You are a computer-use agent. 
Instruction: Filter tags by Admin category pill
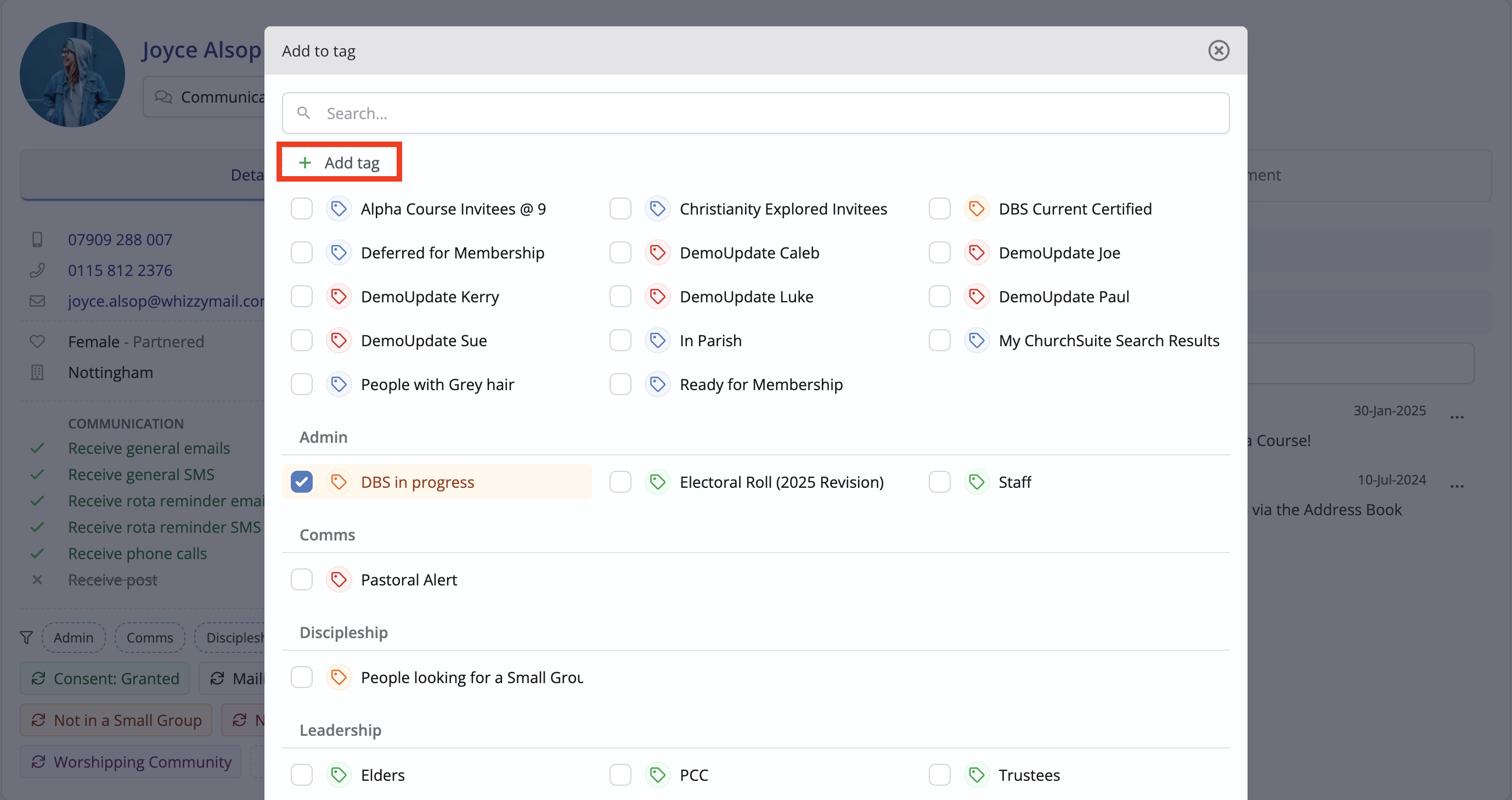74,638
